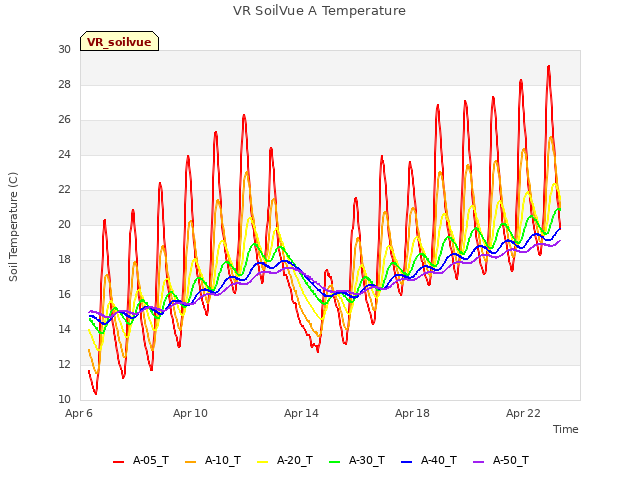Click the Apr 10 x-axis tick label
The width and height of the screenshot is (640, 480).
coord(190,413)
